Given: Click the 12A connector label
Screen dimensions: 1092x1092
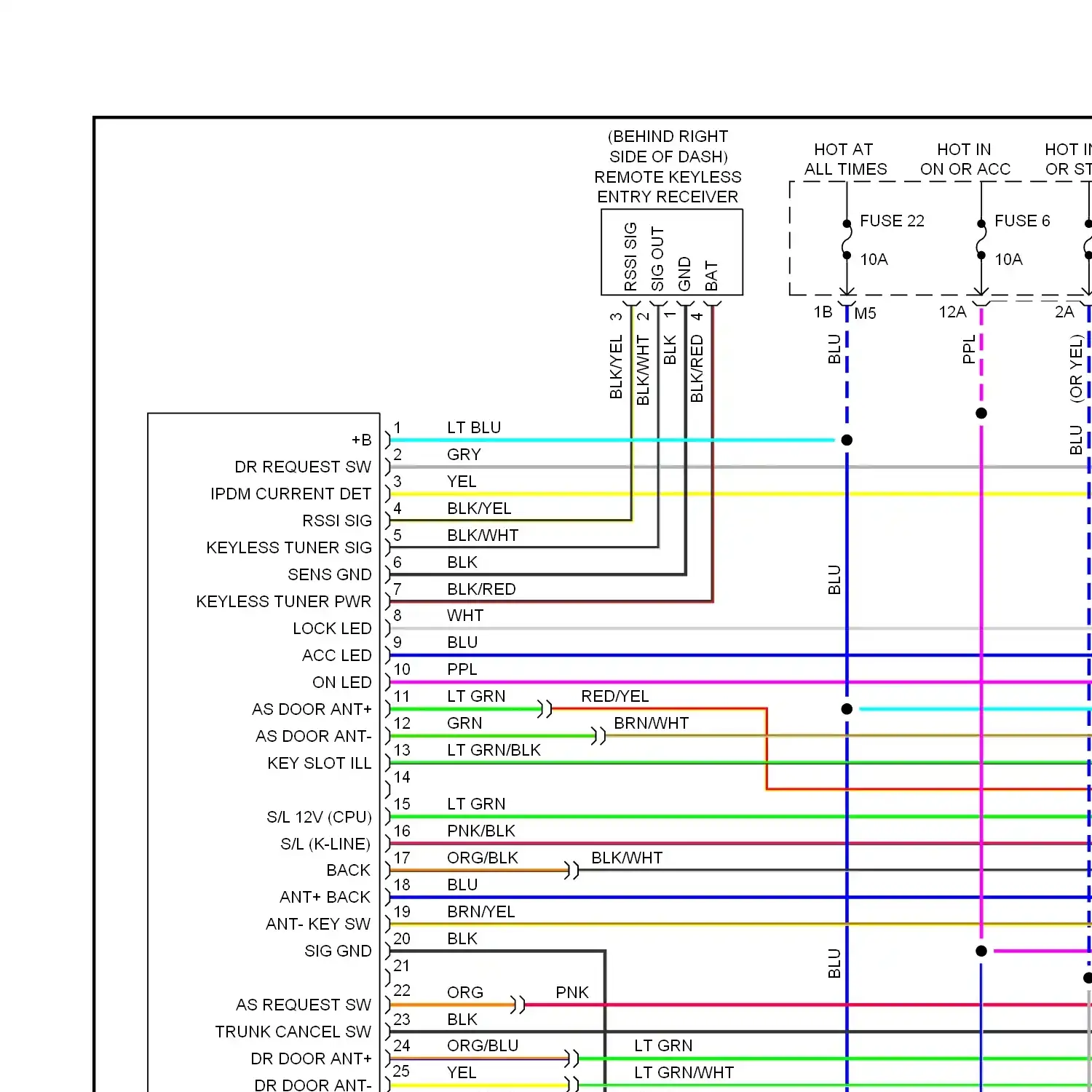Looking at the screenshot, I should pyautogui.click(x=952, y=312).
